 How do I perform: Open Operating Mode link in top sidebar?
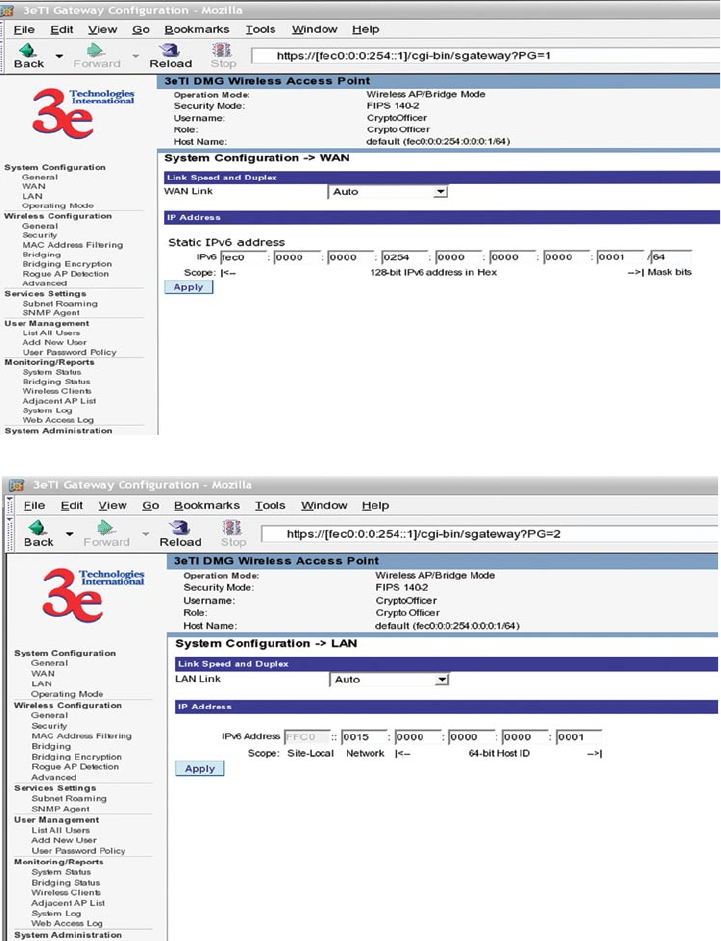pyautogui.click(x=58, y=205)
